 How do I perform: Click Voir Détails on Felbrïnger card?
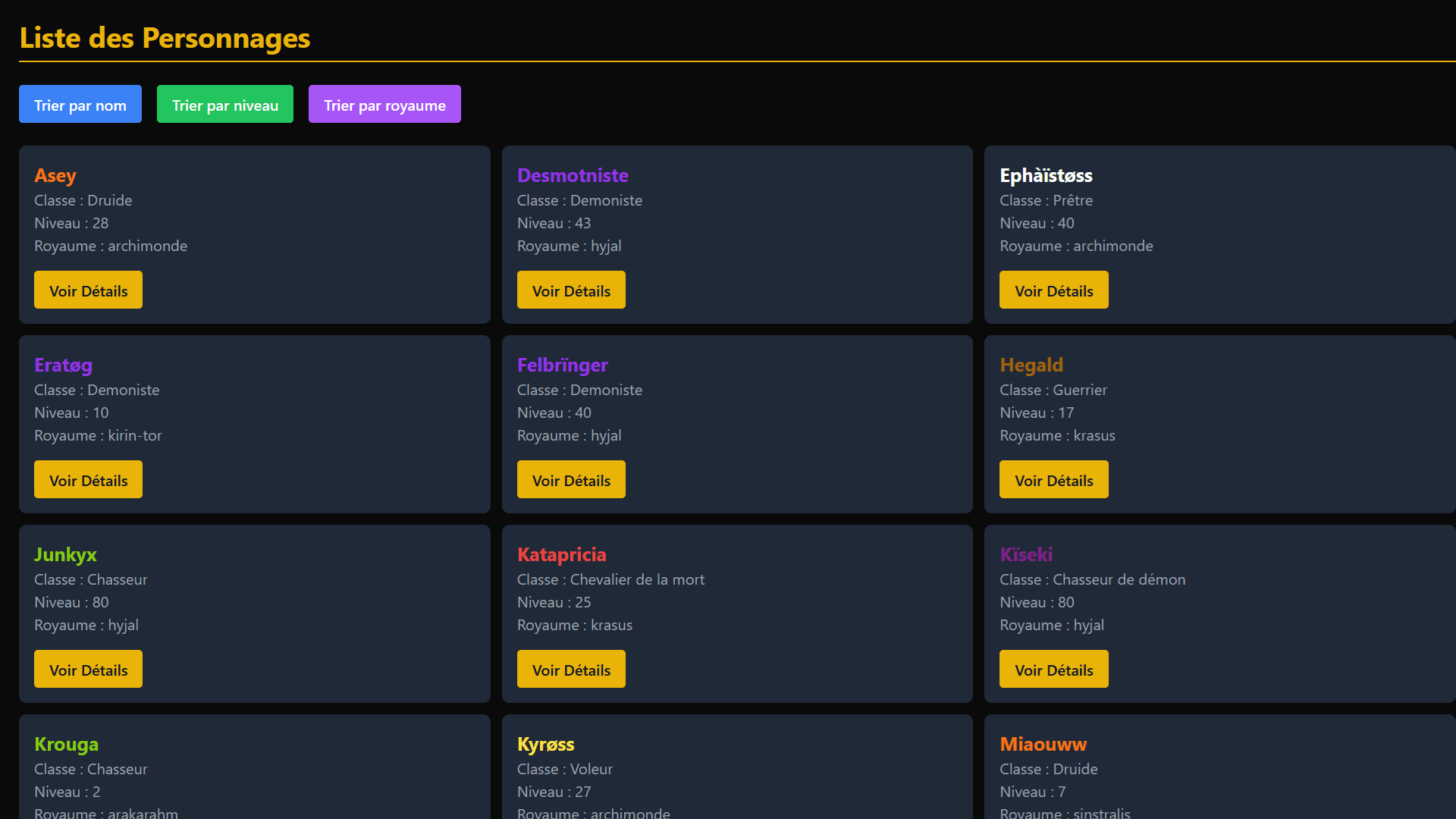pos(571,480)
